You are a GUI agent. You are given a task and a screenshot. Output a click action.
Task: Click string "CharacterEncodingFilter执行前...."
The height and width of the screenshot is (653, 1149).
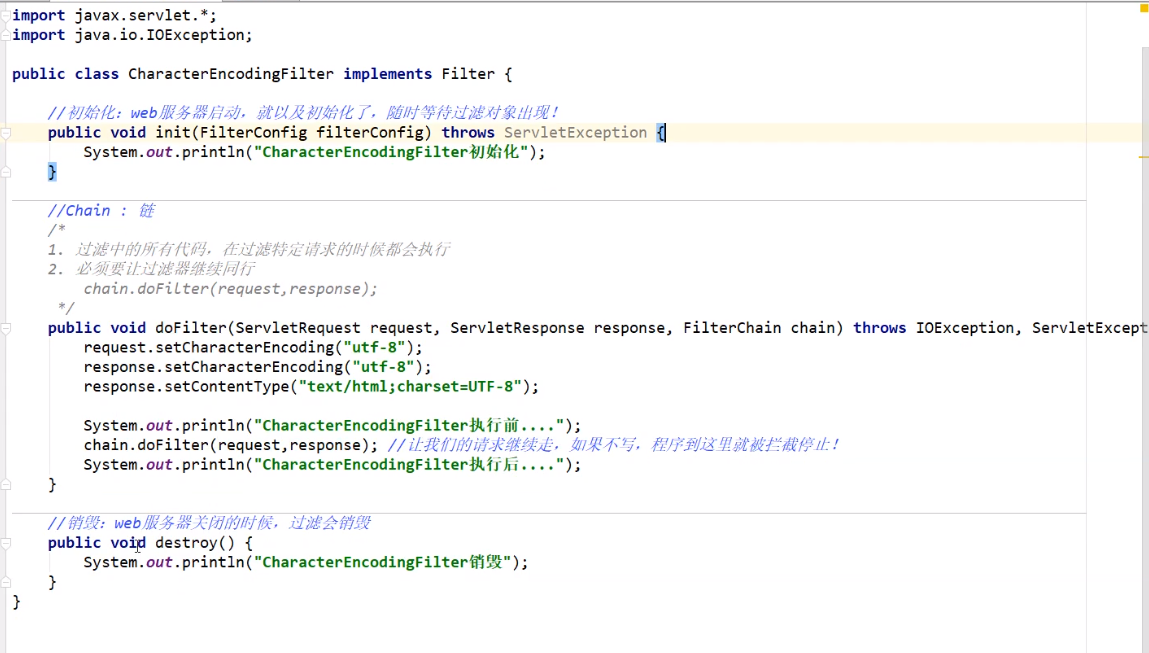coord(409,426)
